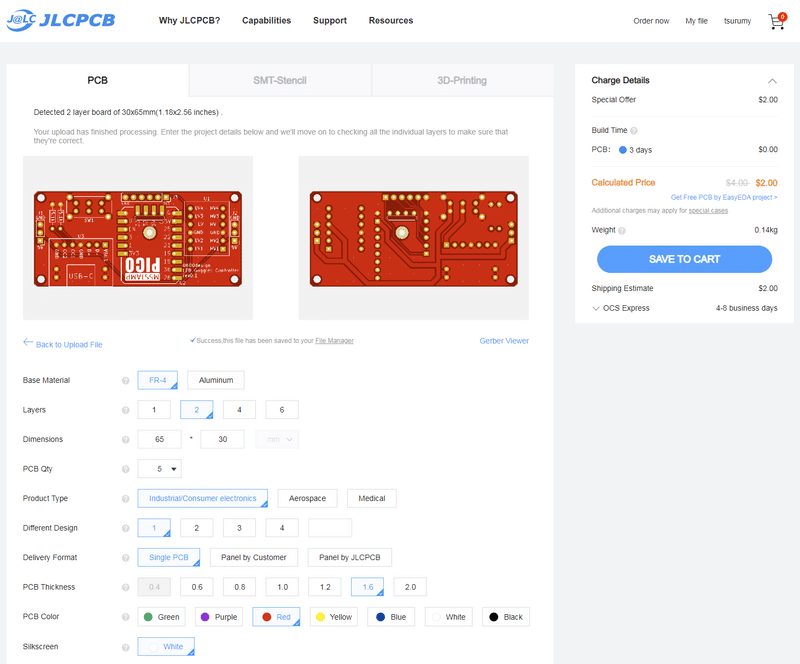Viewport: 800px width, 664px height.
Task: Open the top-side PCB preview thumbnail
Action: click(138, 238)
